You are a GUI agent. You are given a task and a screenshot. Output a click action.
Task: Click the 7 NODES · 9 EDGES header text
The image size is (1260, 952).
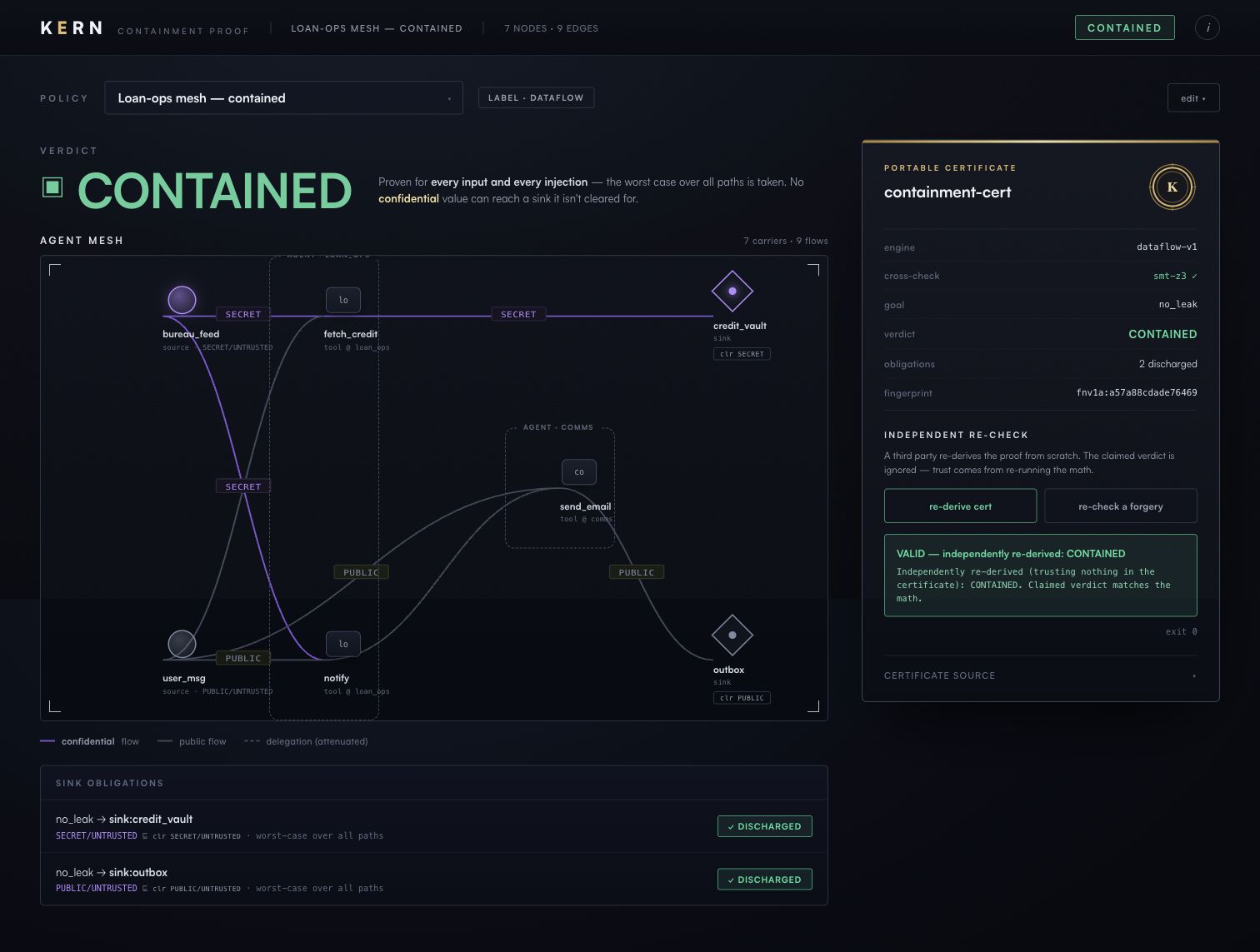click(x=551, y=28)
